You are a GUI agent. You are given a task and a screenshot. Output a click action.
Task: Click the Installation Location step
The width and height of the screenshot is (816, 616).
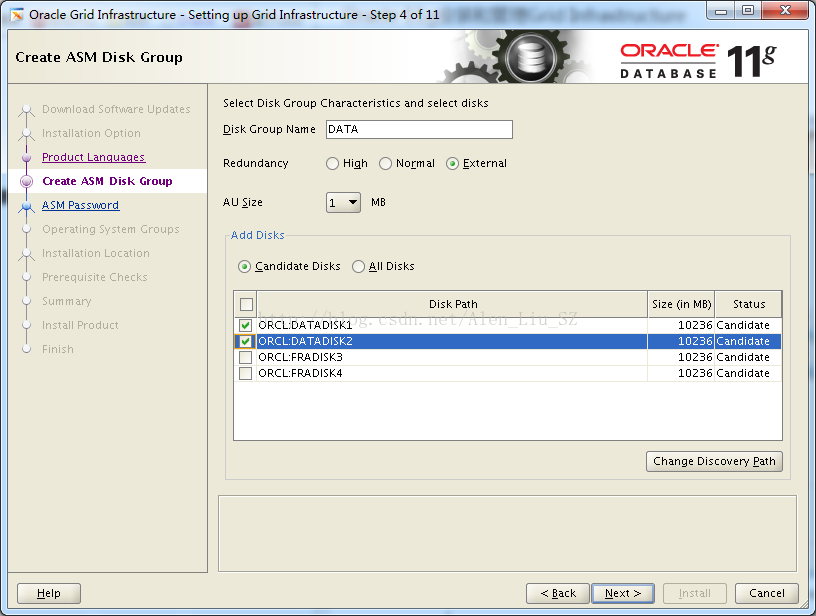[96, 253]
